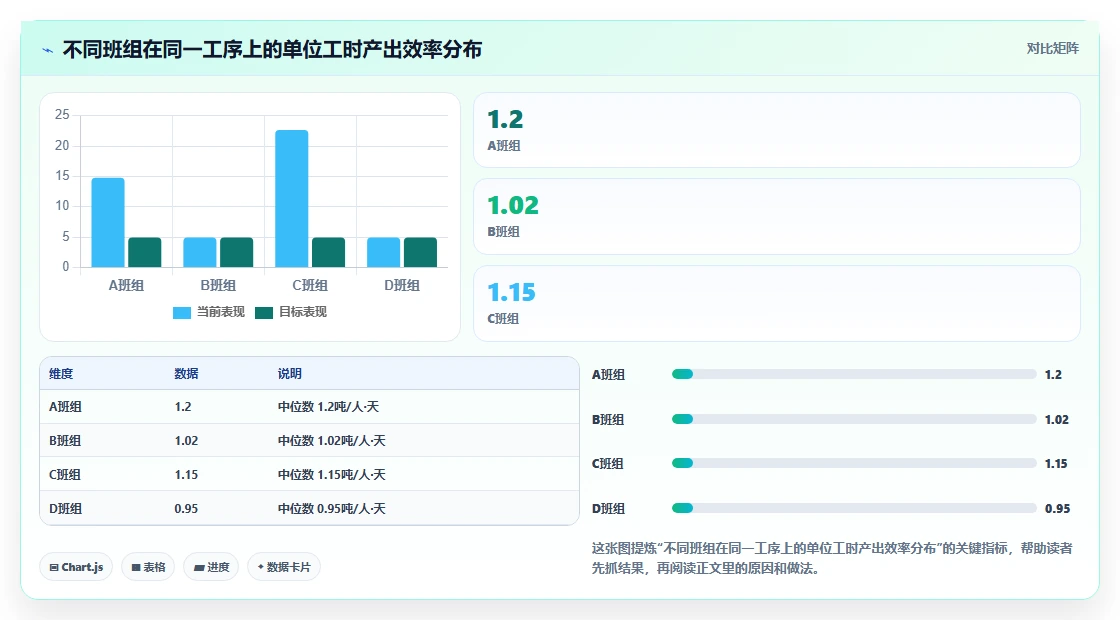This screenshot has height=620, width=1120.
Task: Select the 进度 tag chip
Action: pos(211,567)
